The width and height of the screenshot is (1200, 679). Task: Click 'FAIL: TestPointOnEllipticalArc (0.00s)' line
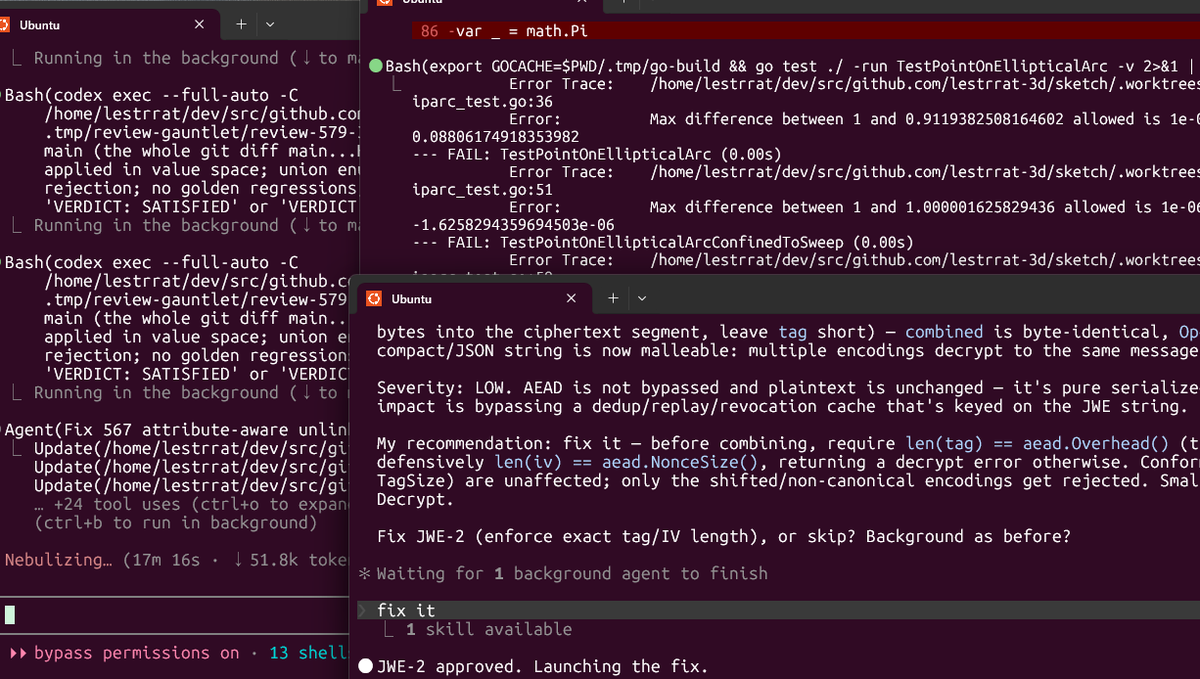point(597,155)
